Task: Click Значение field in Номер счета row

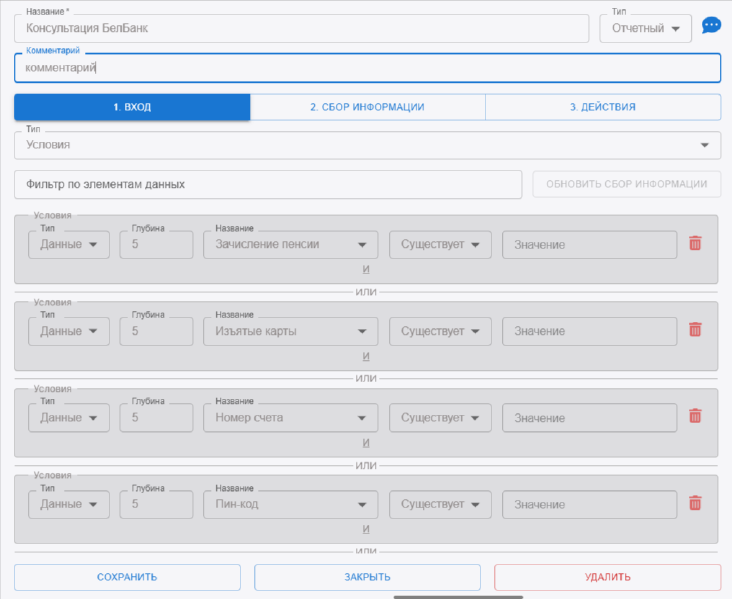Action: [x=589, y=418]
